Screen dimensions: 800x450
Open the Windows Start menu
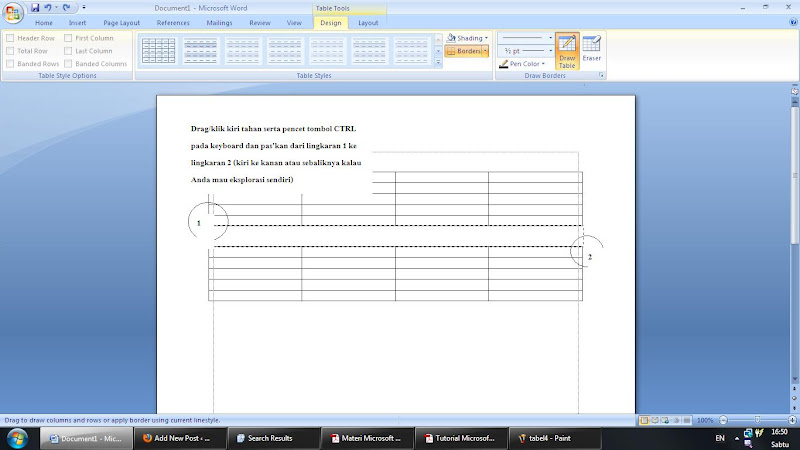[x=17, y=438]
